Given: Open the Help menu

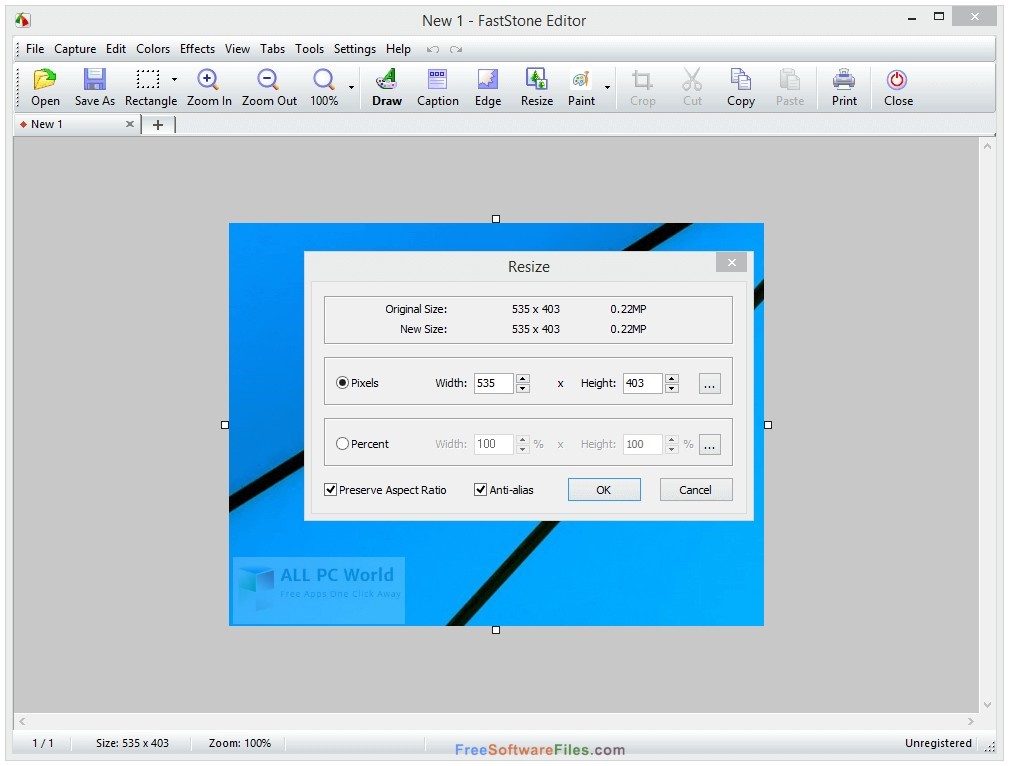Looking at the screenshot, I should click(398, 49).
